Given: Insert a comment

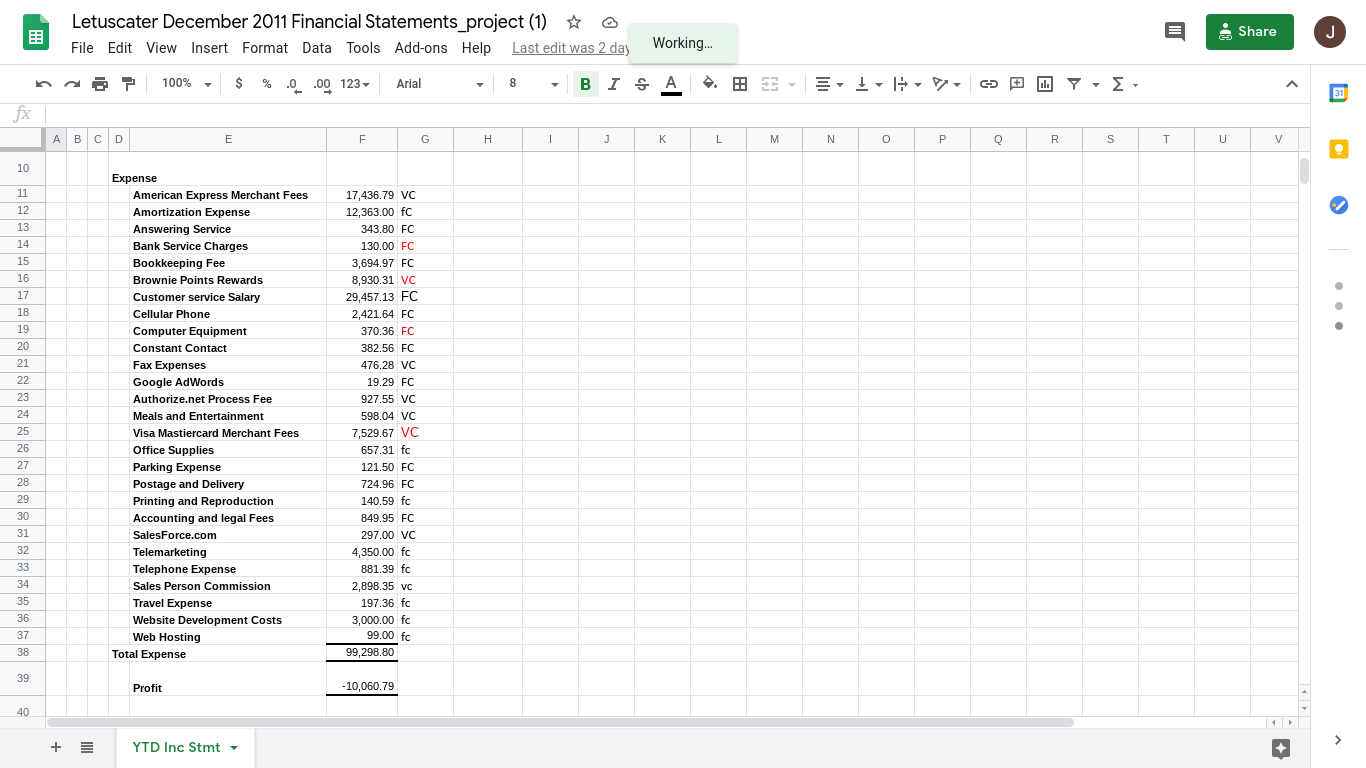Looking at the screenshot, I should click(x=1017, y=84).
